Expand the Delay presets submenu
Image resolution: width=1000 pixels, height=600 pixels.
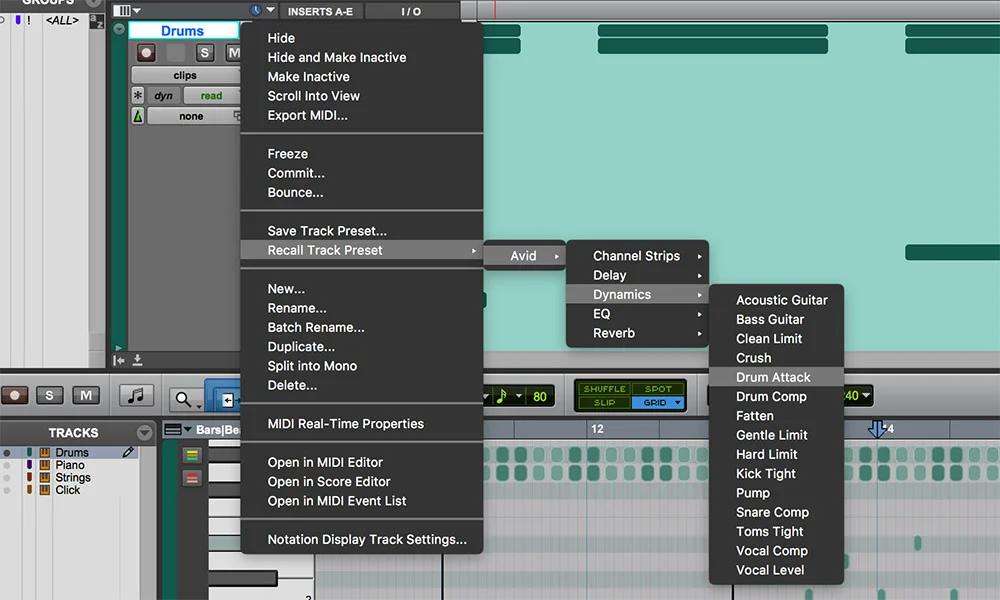tap(637, 275)
